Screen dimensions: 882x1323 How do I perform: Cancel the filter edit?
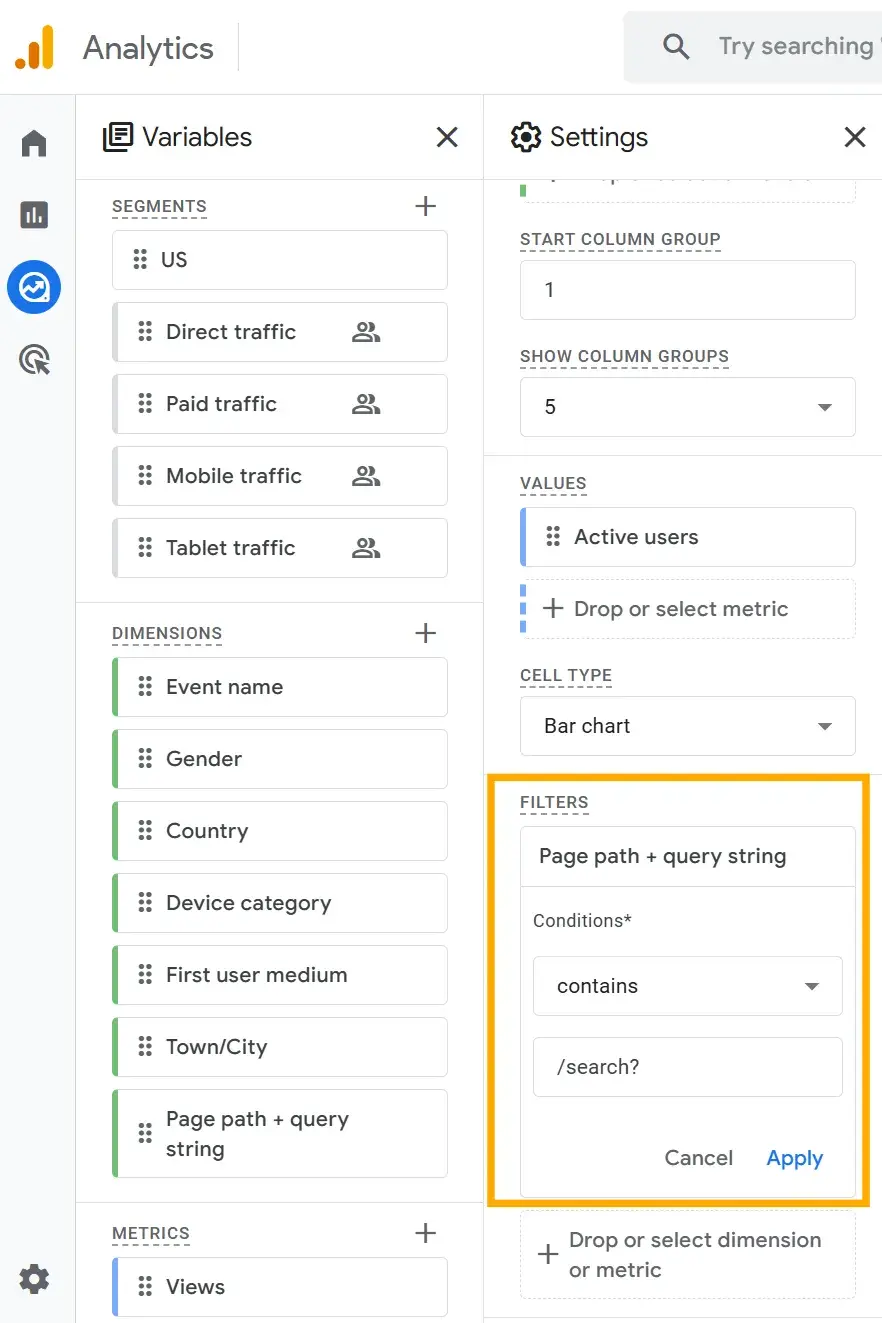[x=698, y=1158]
